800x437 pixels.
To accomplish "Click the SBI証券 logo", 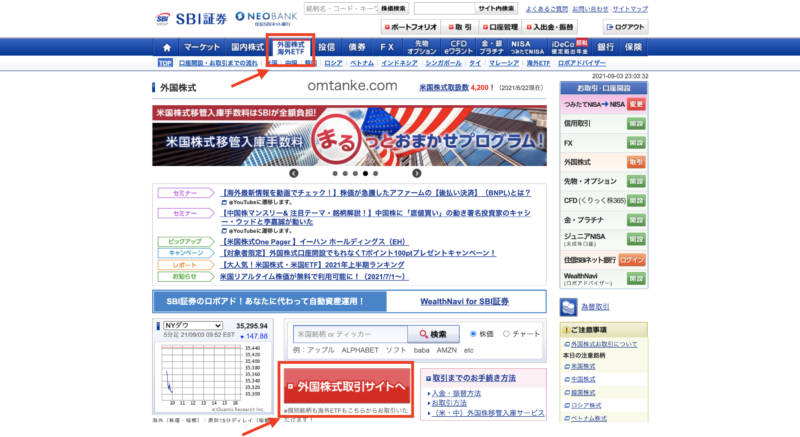I will [191, 19].
